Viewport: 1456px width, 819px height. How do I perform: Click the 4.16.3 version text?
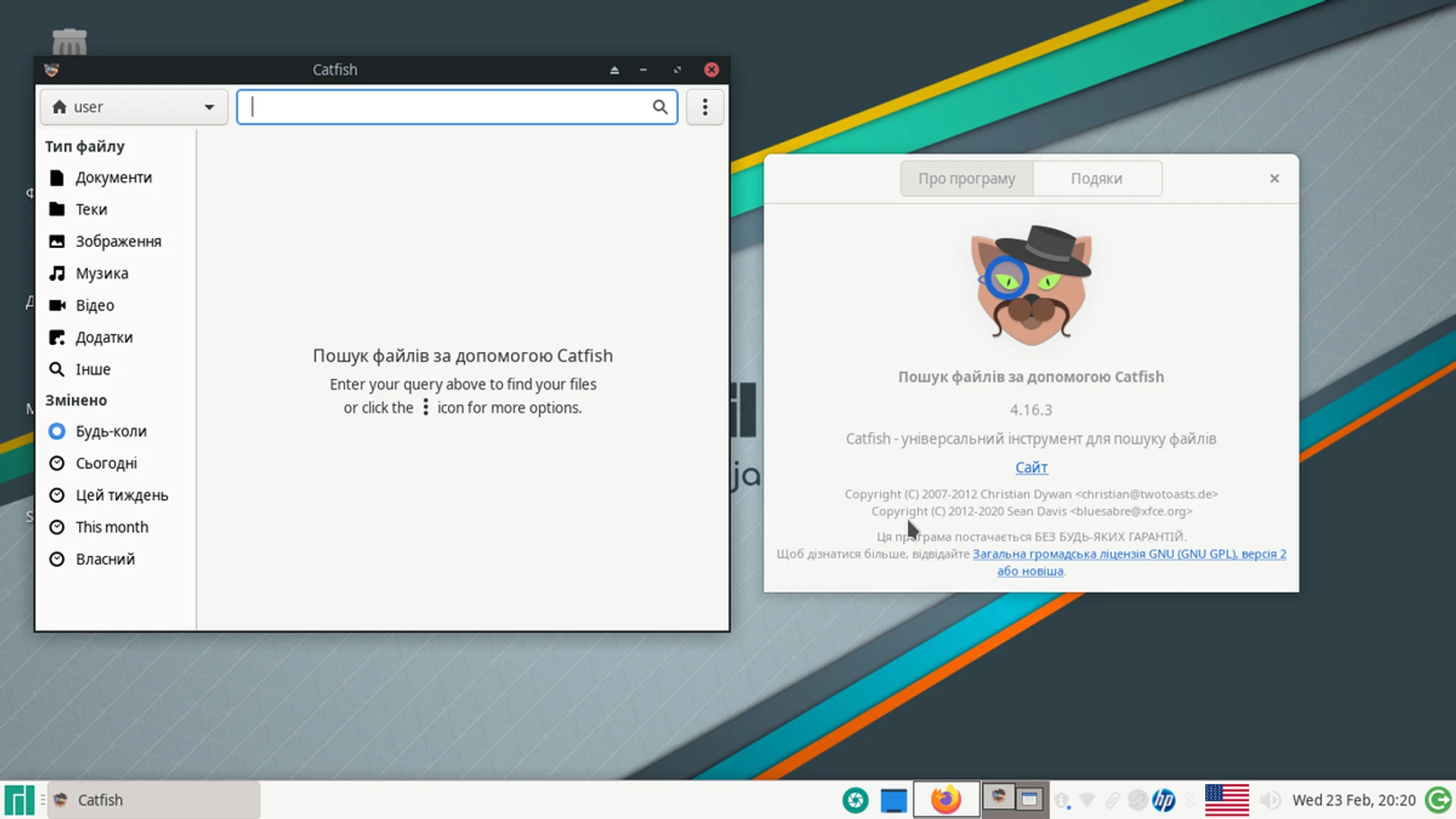tap(1031, 410)
